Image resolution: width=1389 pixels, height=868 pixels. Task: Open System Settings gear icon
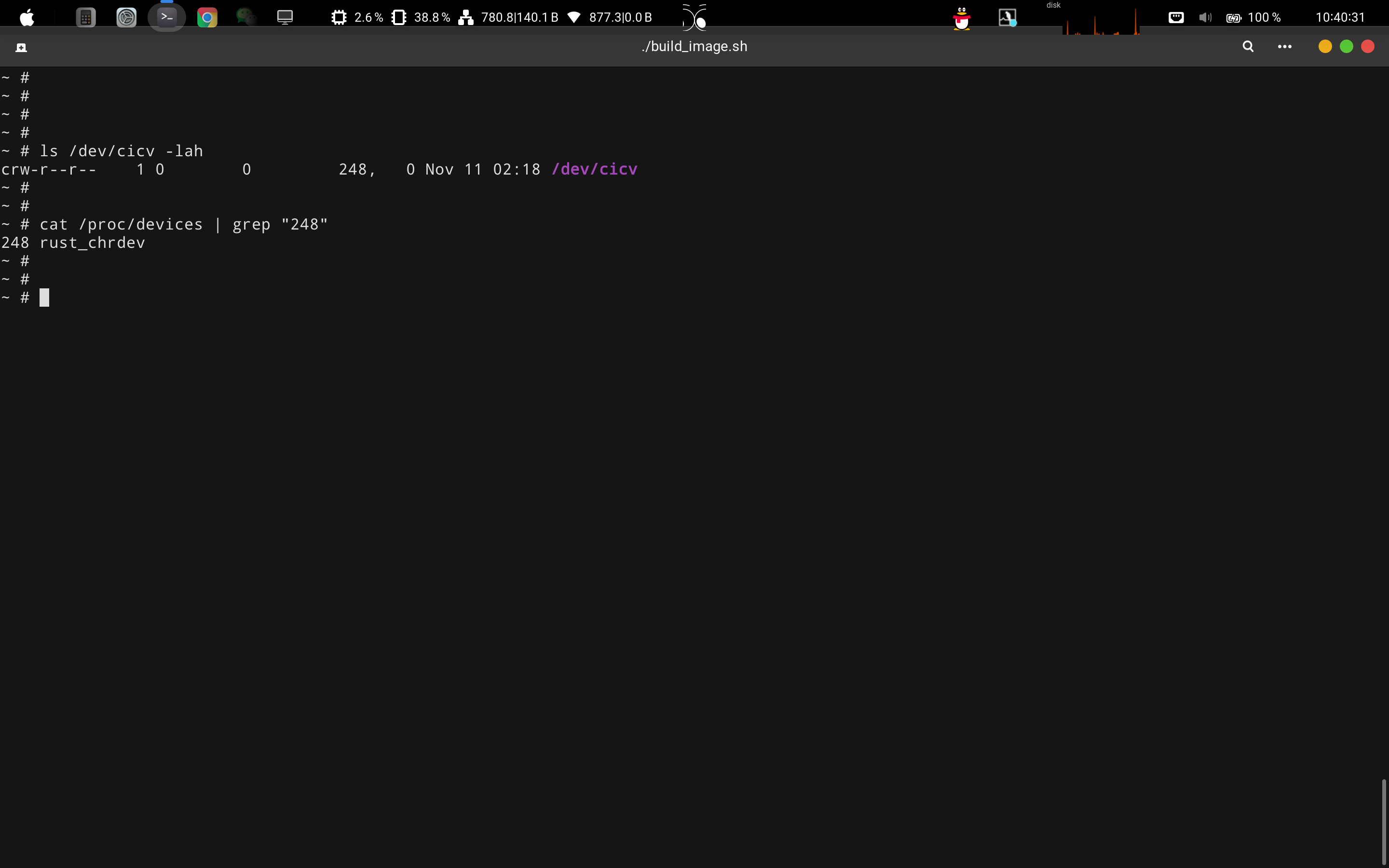tap(126, 17)
